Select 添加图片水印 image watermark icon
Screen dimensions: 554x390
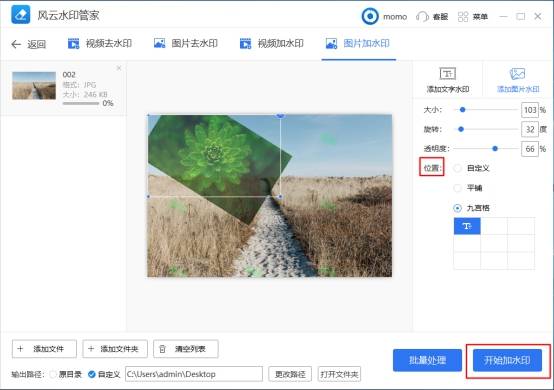tap(517, 73)
